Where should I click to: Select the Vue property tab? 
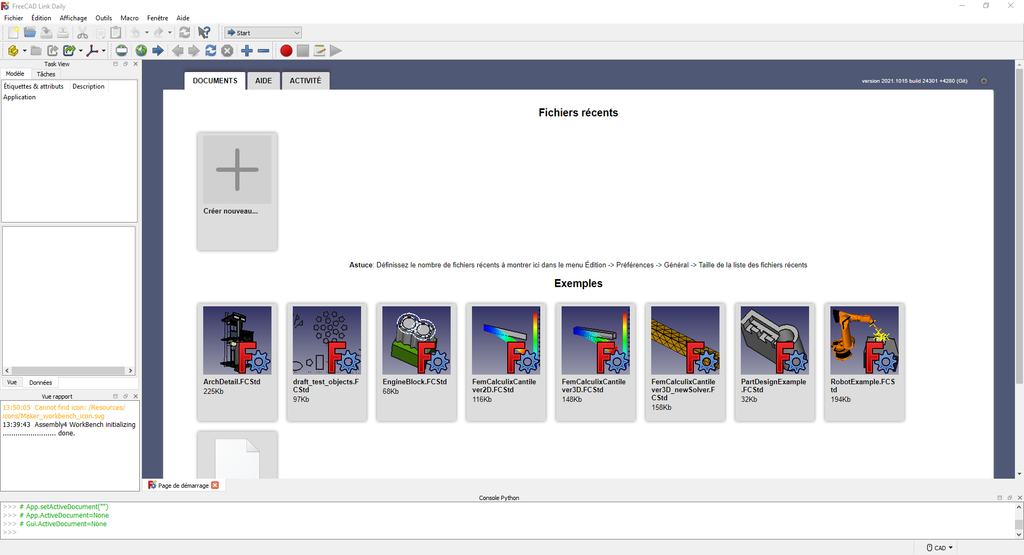point(12,383)
